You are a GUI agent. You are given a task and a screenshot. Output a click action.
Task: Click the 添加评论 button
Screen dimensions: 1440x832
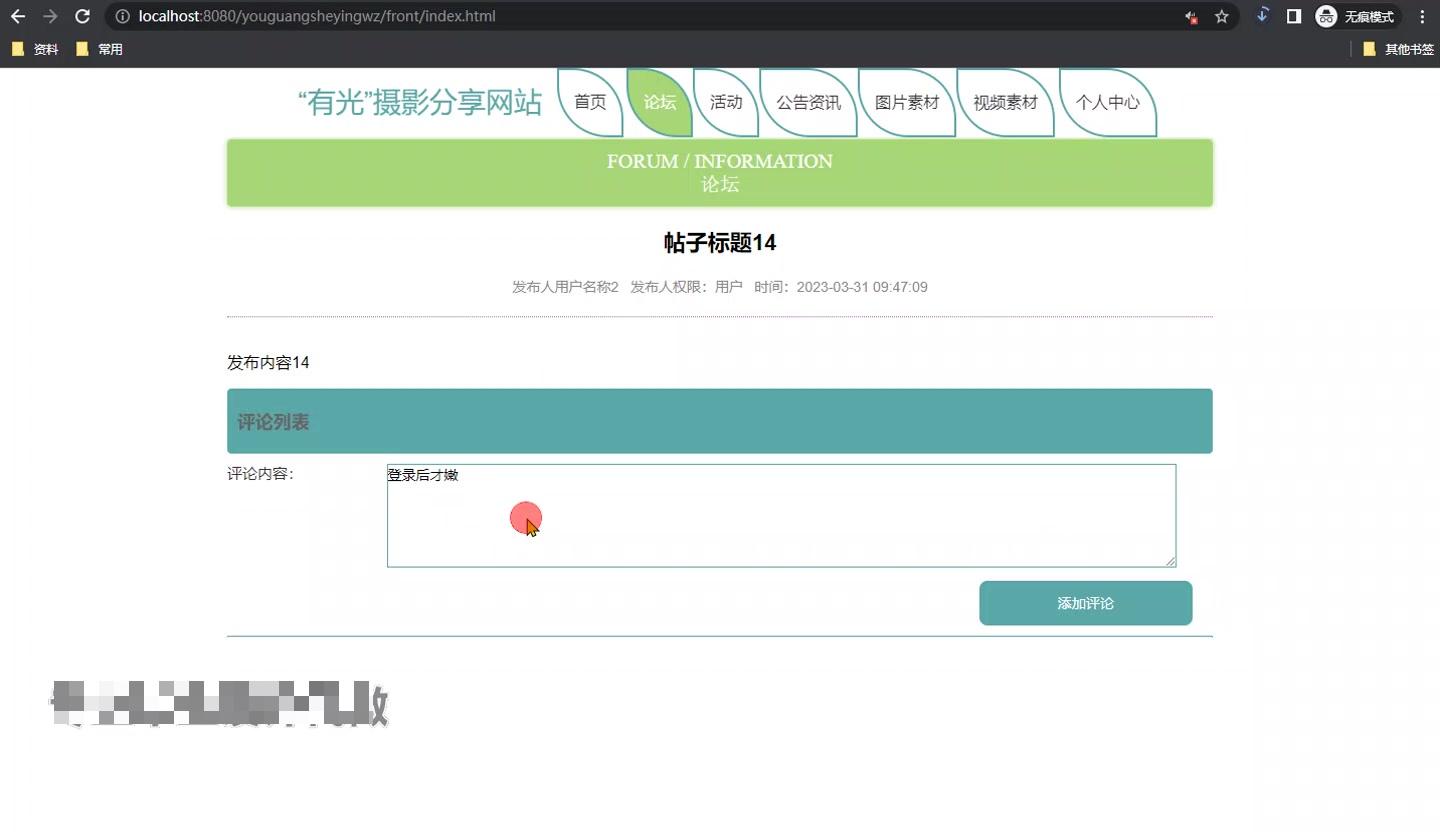coord(1085,603)
